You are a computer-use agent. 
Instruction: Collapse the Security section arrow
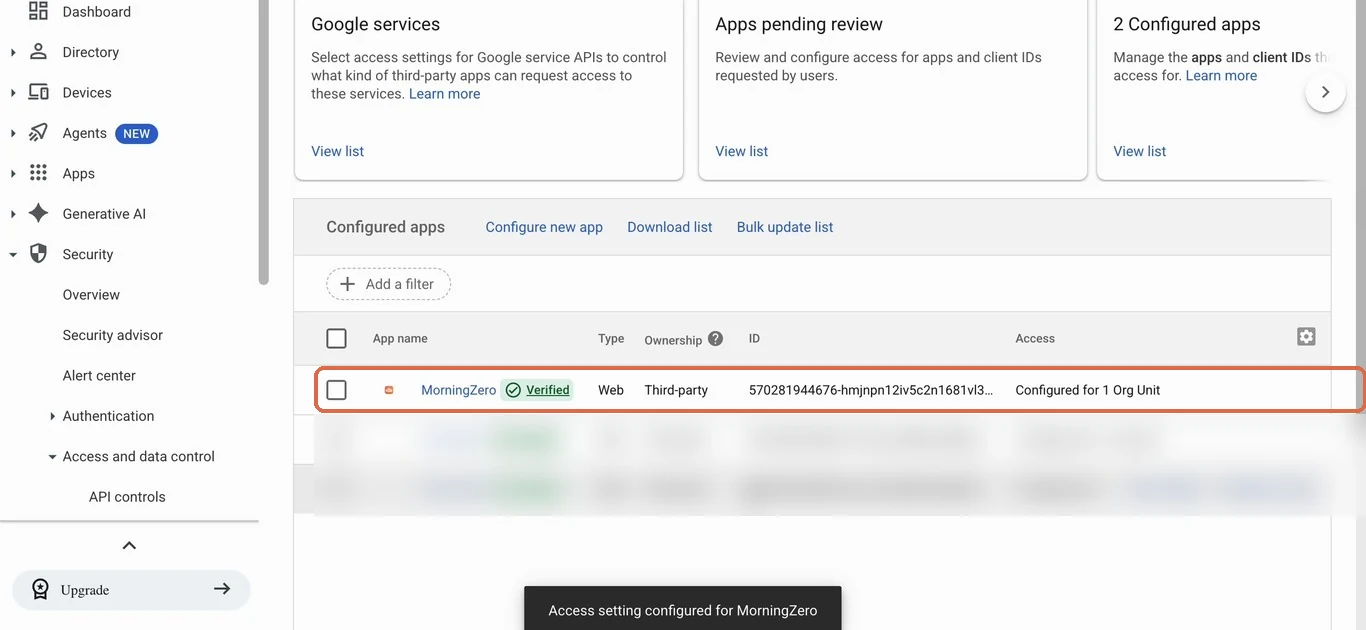[13, 254]
